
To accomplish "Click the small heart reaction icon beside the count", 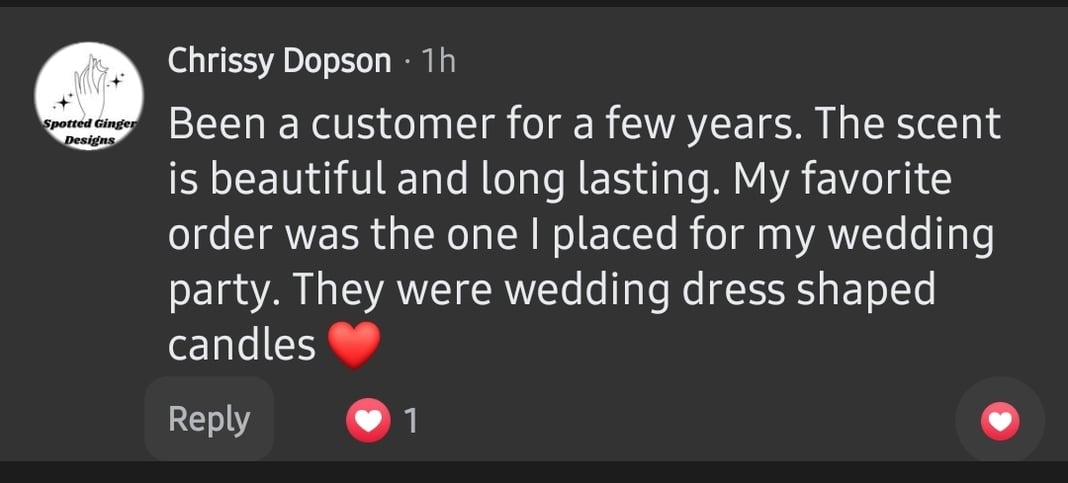I will point(368,421).
